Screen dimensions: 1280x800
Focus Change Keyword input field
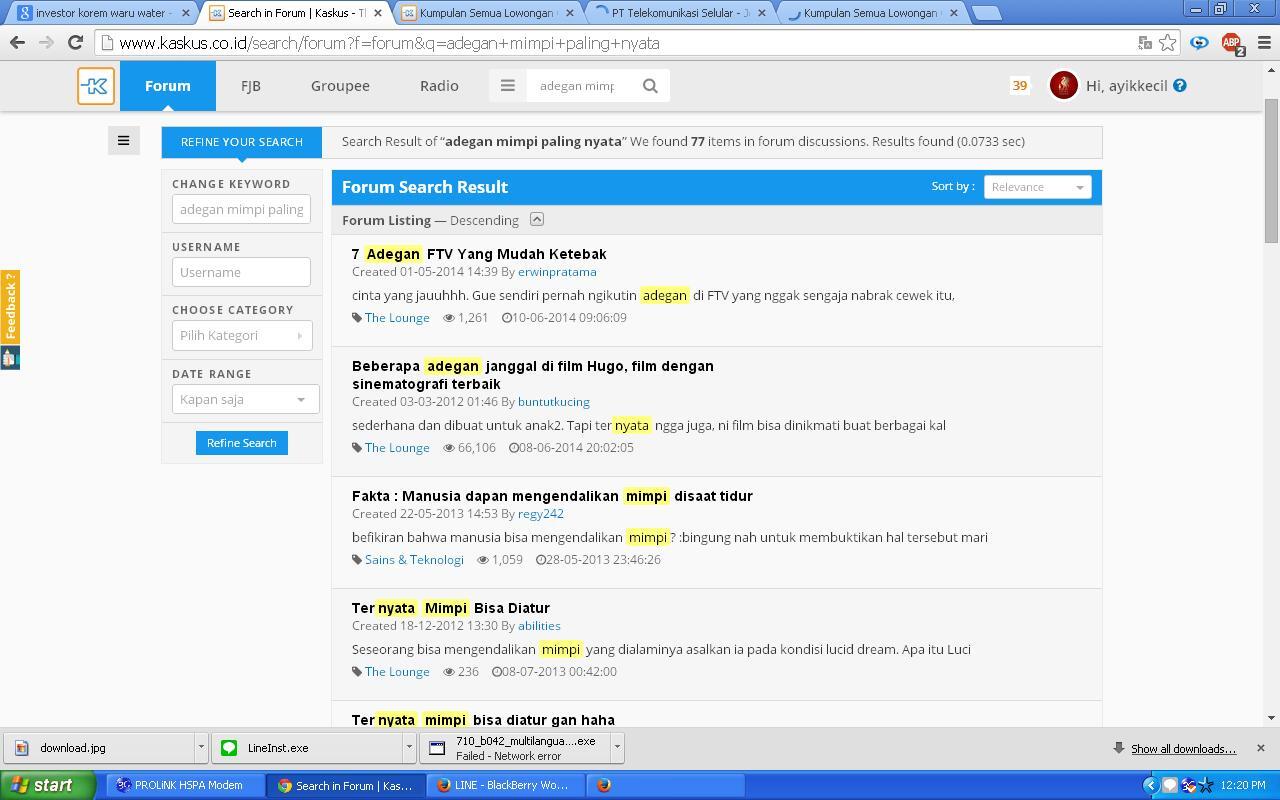[241, 209]
